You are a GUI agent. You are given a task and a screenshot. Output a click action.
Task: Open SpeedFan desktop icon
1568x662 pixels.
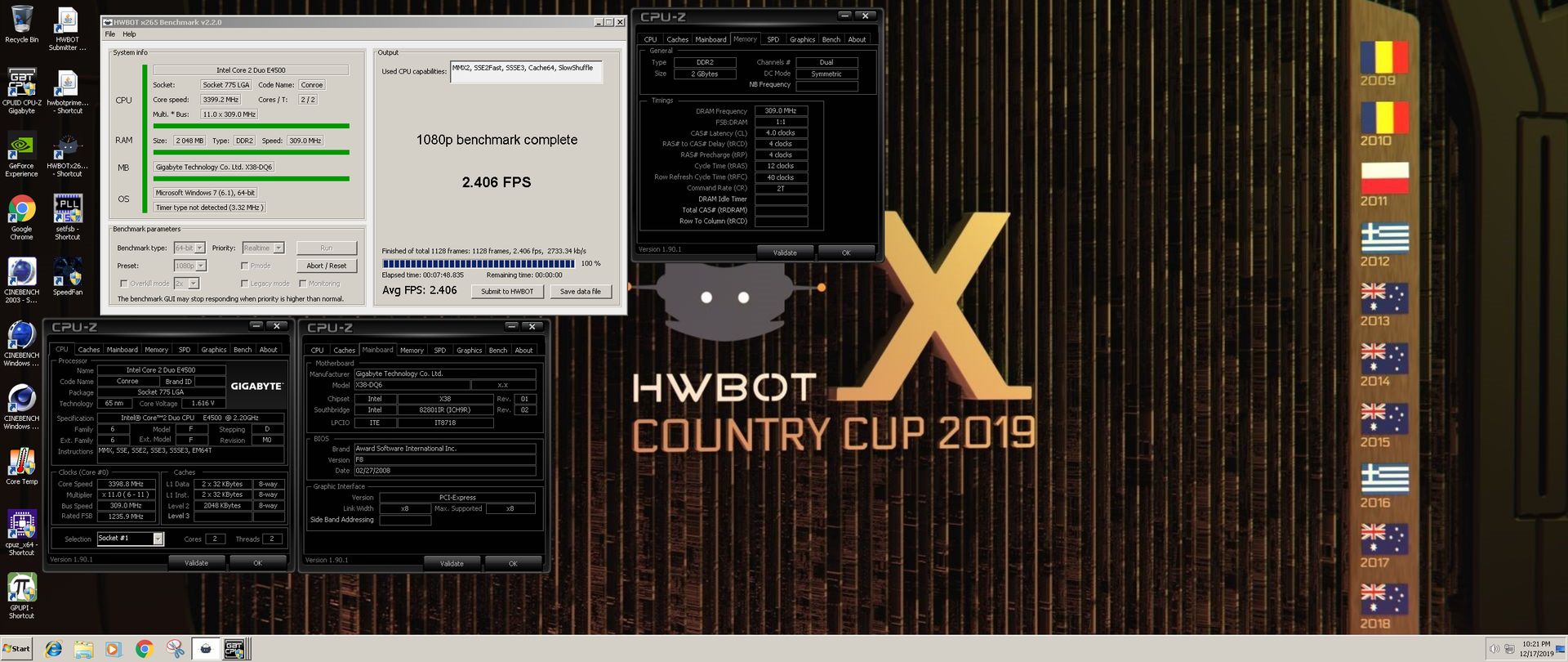click(x=68, y=276)
